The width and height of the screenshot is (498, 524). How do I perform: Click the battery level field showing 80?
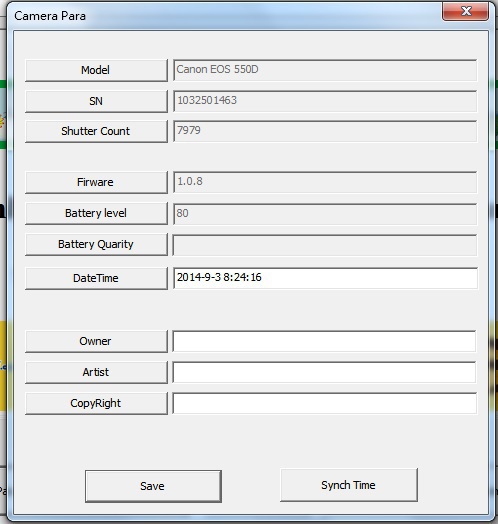coord(325,214)
